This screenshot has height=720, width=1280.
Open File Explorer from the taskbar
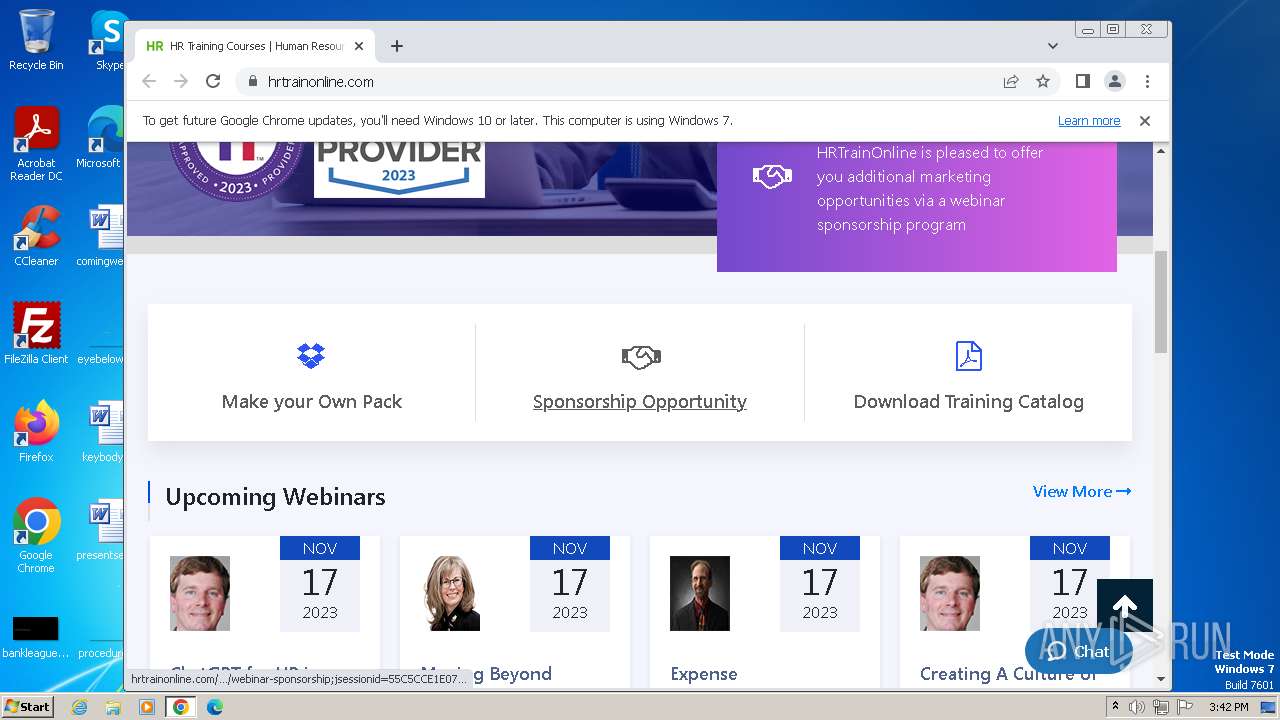click(x=113, y=707)
